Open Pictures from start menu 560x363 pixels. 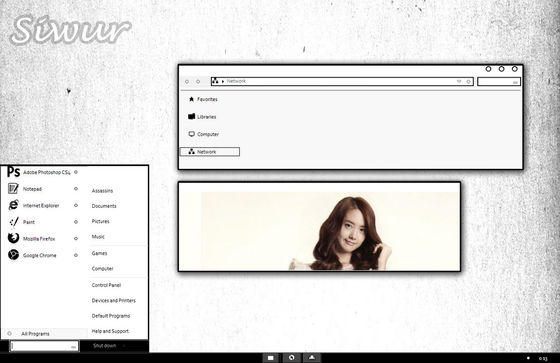pos(100,222)
